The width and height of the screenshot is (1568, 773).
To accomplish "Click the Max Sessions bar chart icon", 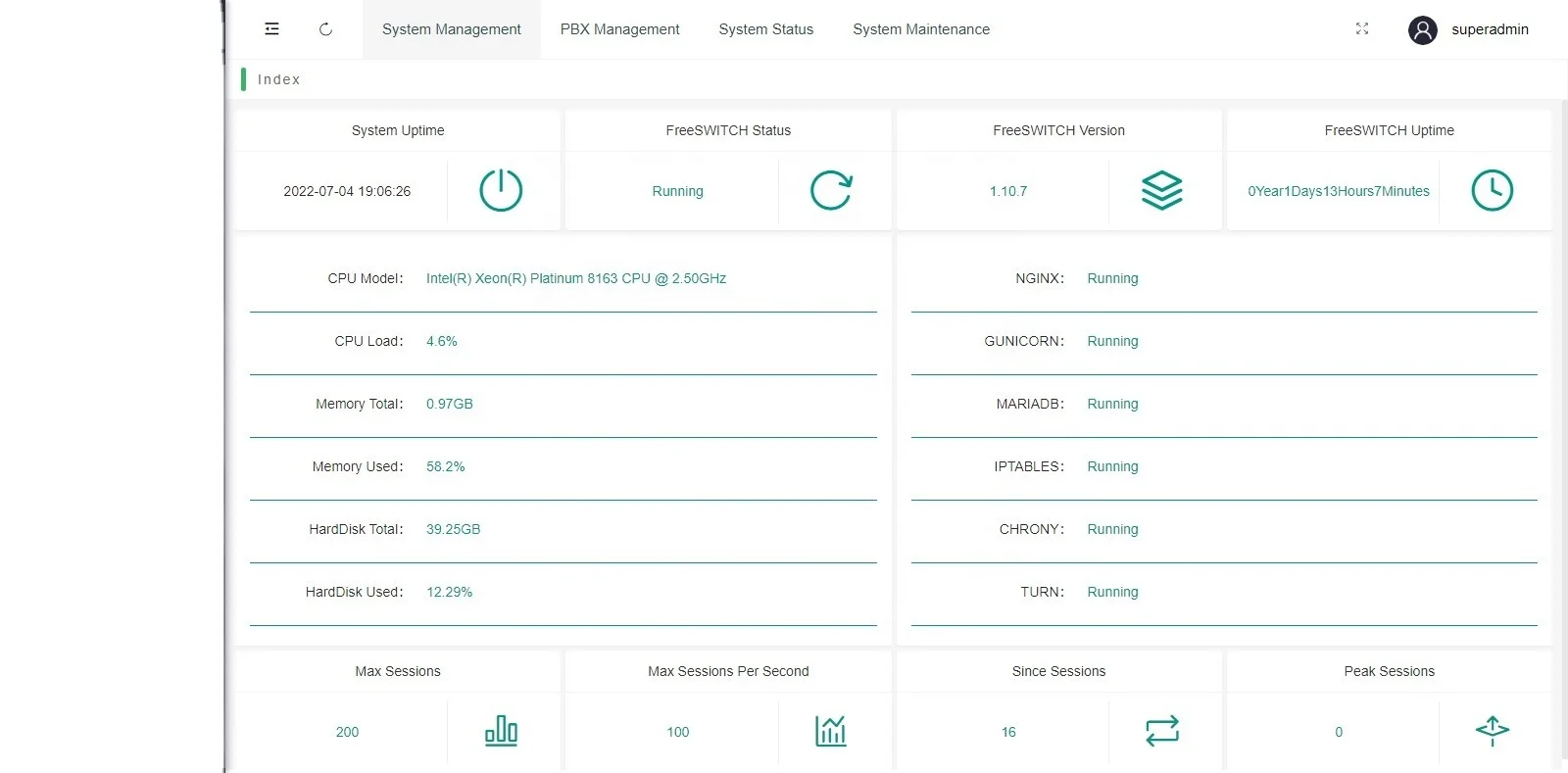I will coord(501,731).
